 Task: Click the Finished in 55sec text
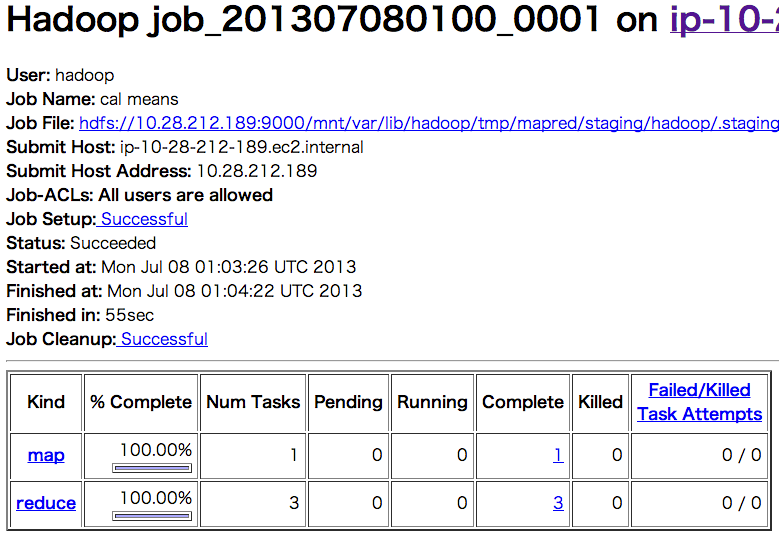tap(129, 315)
